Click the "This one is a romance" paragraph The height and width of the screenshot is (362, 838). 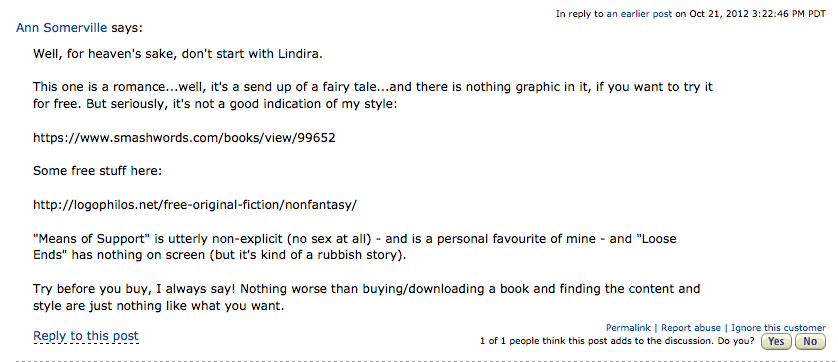click(x=373, y=95)
